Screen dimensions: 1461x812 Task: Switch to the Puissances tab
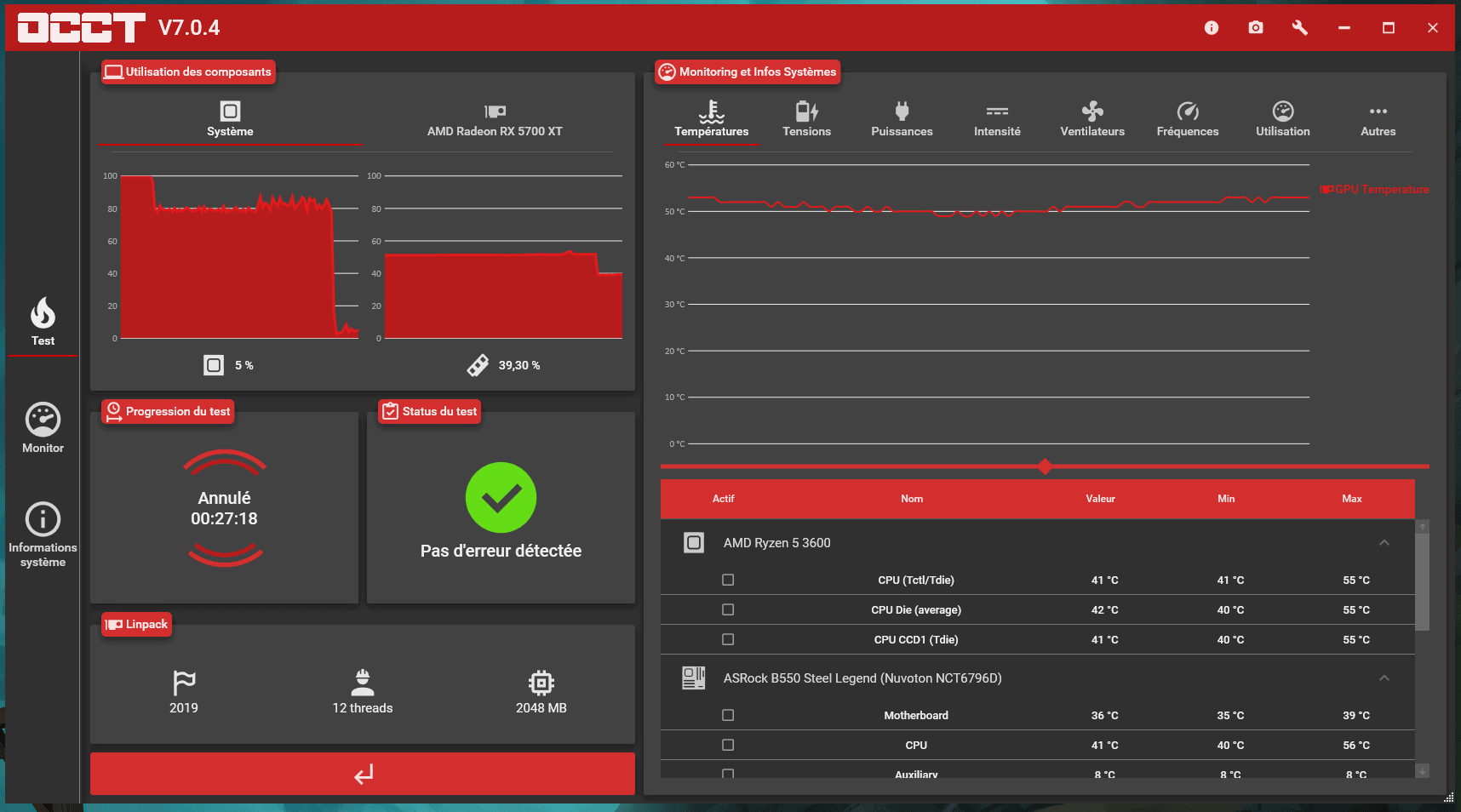coord(902,121)
